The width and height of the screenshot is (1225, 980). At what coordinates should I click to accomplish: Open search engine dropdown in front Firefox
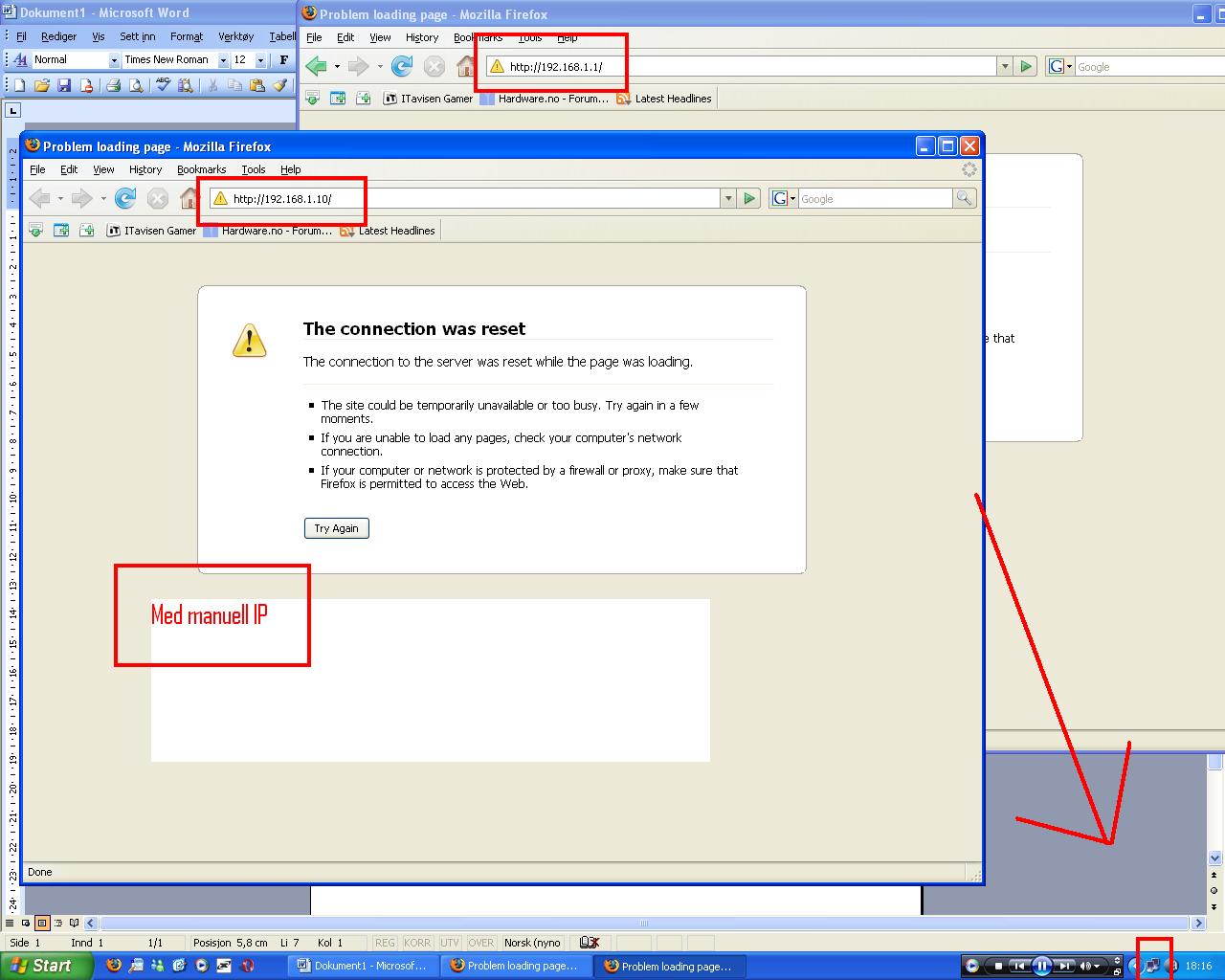pyautogui.click(x=784, y=198)
